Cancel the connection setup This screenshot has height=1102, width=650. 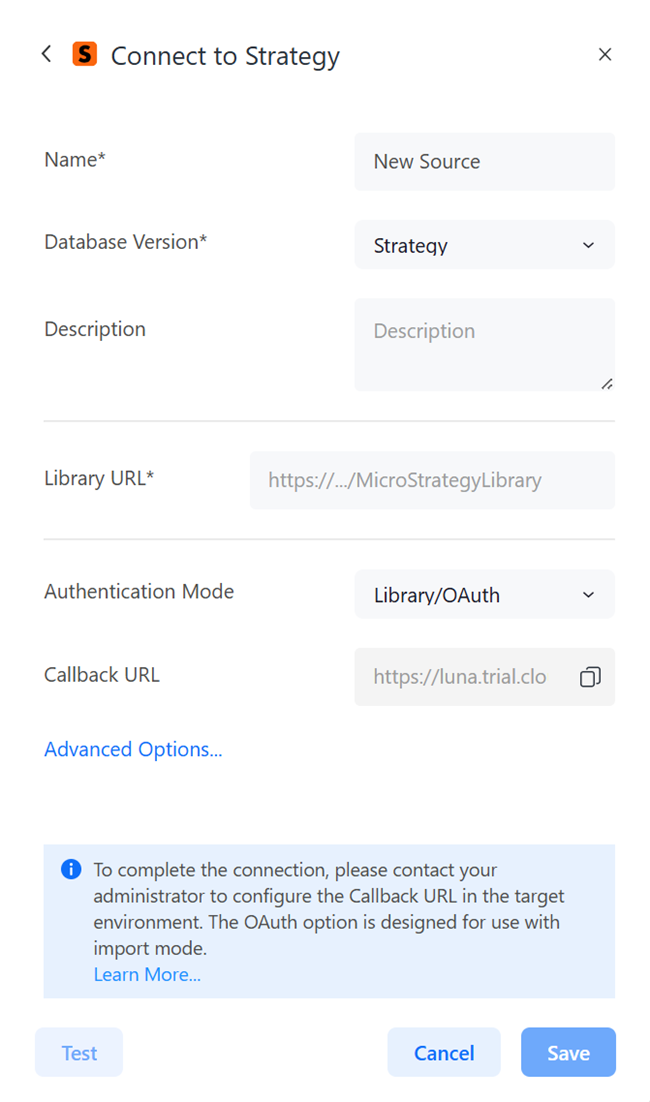(444, 1053)
